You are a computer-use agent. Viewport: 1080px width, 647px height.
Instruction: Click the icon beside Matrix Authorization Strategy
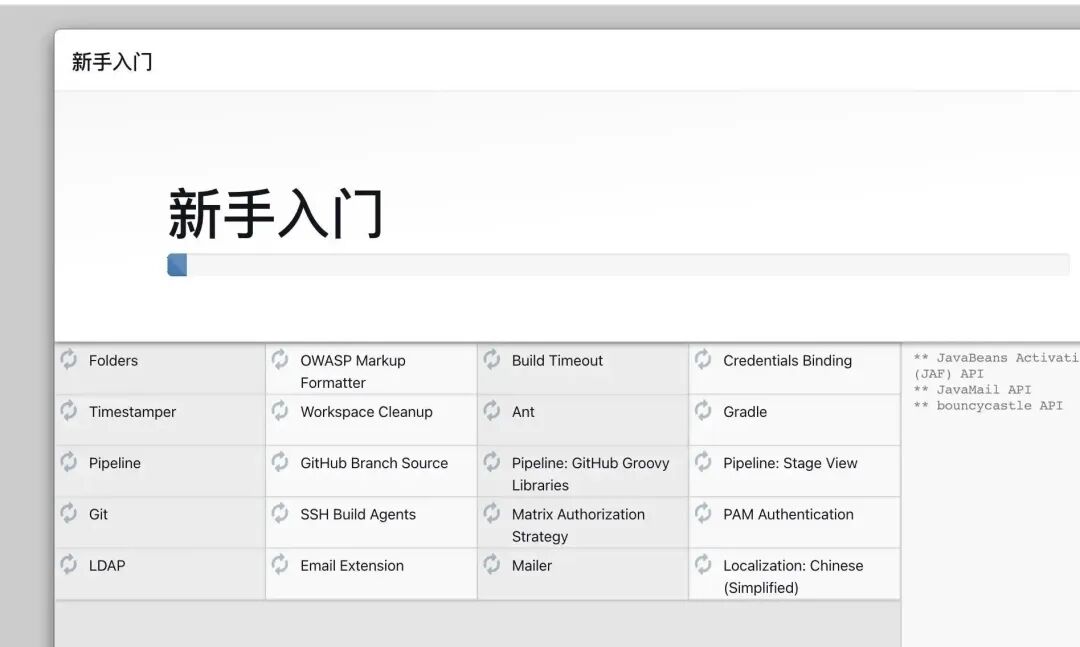click(491, 513)
